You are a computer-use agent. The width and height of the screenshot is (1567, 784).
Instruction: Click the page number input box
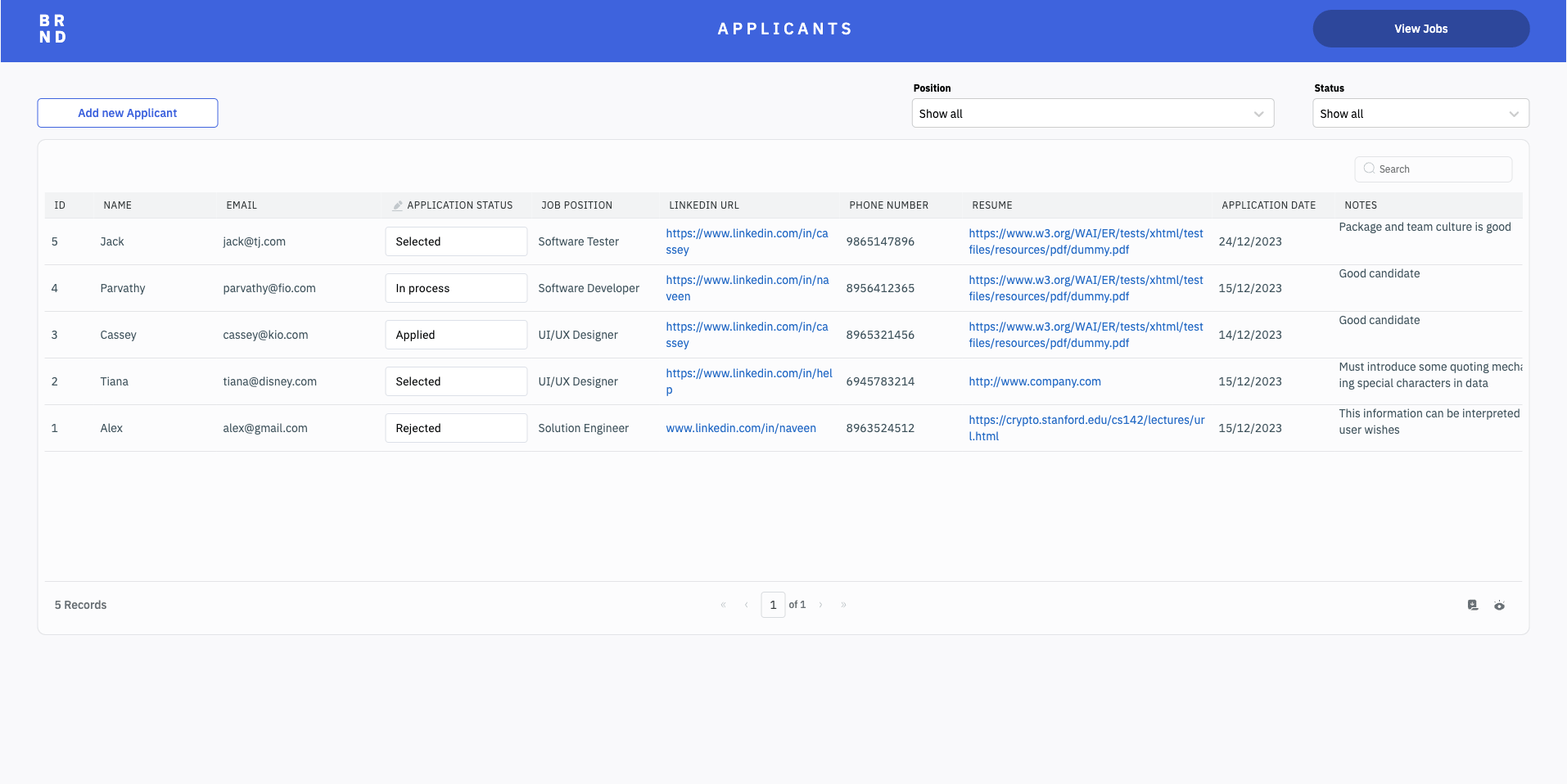click(x=772, y=605)
